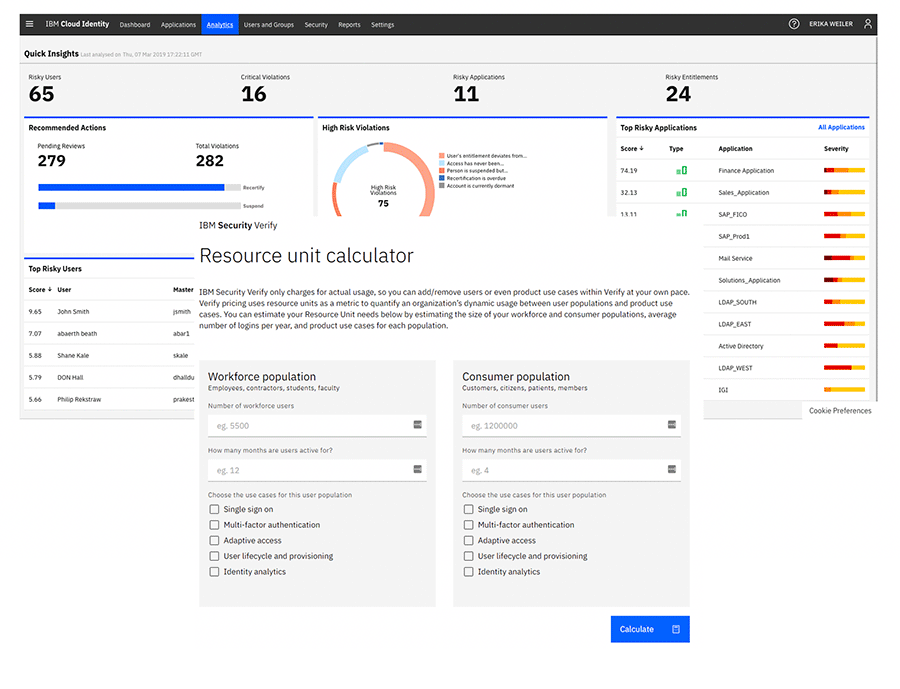Viewport: 900px width, 689px height.
Task: Click the ERIKA WEILER account name
Action: tap(831, 24)
